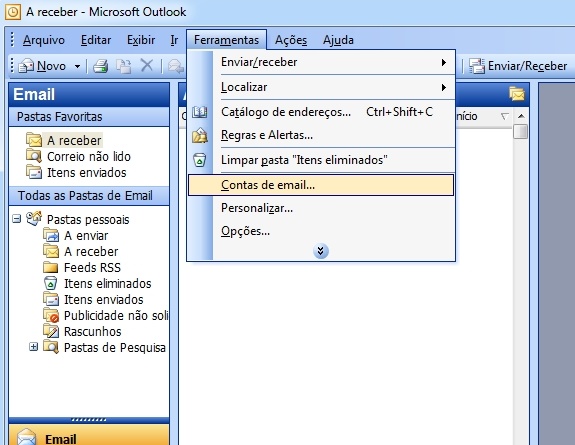
Task: Open the Arquivo menu
Action: (x=44, y=40)
